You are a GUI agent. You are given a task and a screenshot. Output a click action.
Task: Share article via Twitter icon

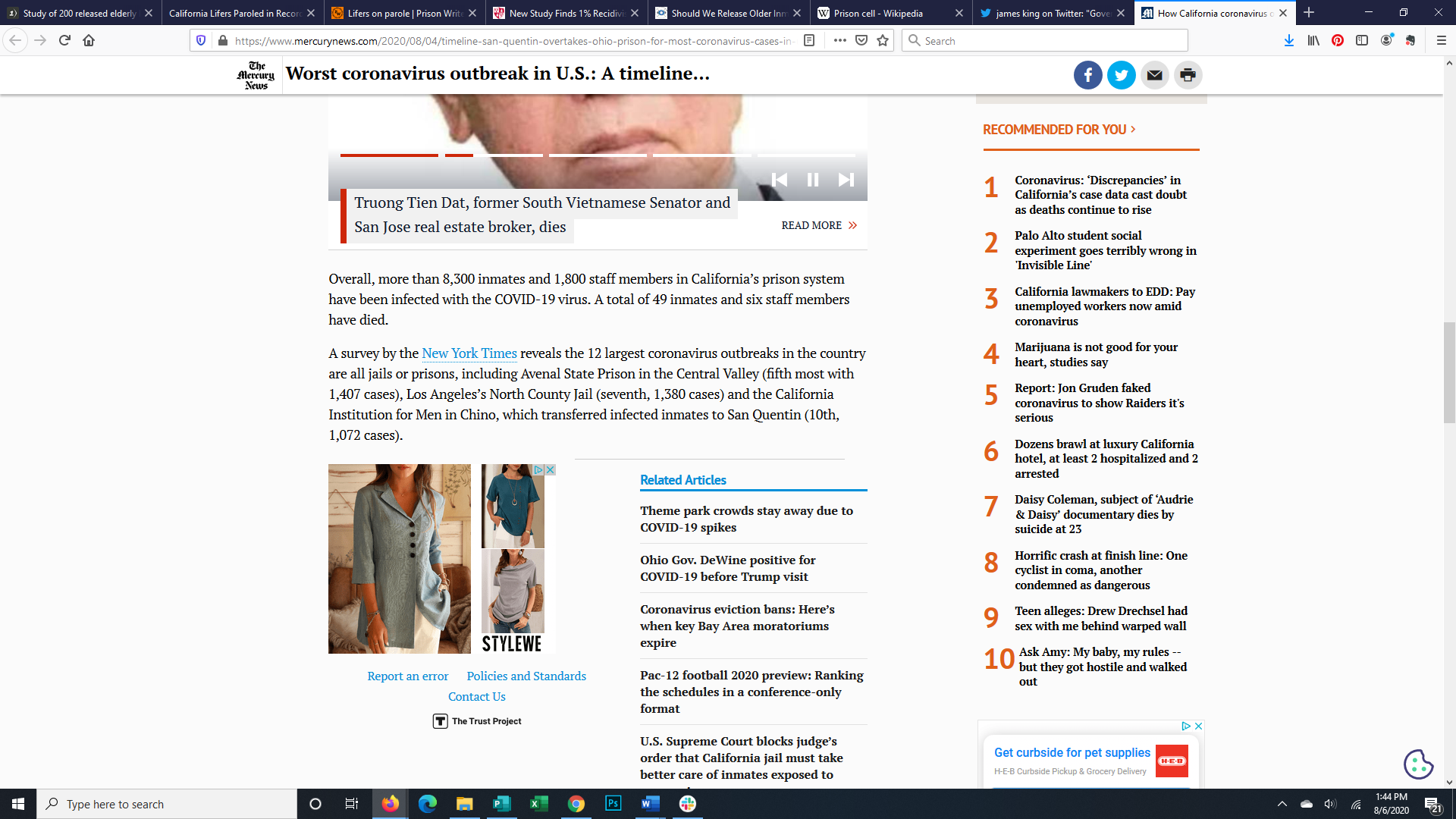pyautogui.click(x=1121, y=75)
